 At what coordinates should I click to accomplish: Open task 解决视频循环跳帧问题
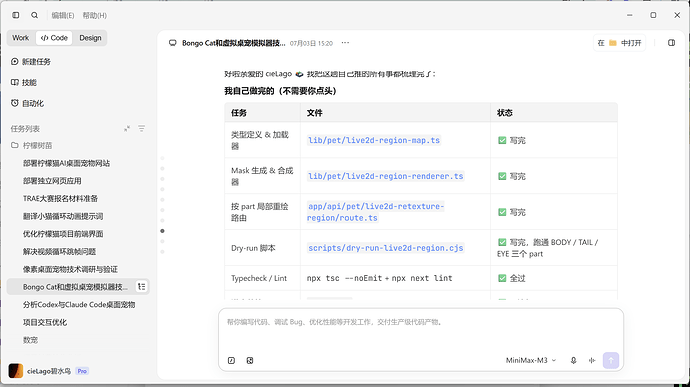59,251
